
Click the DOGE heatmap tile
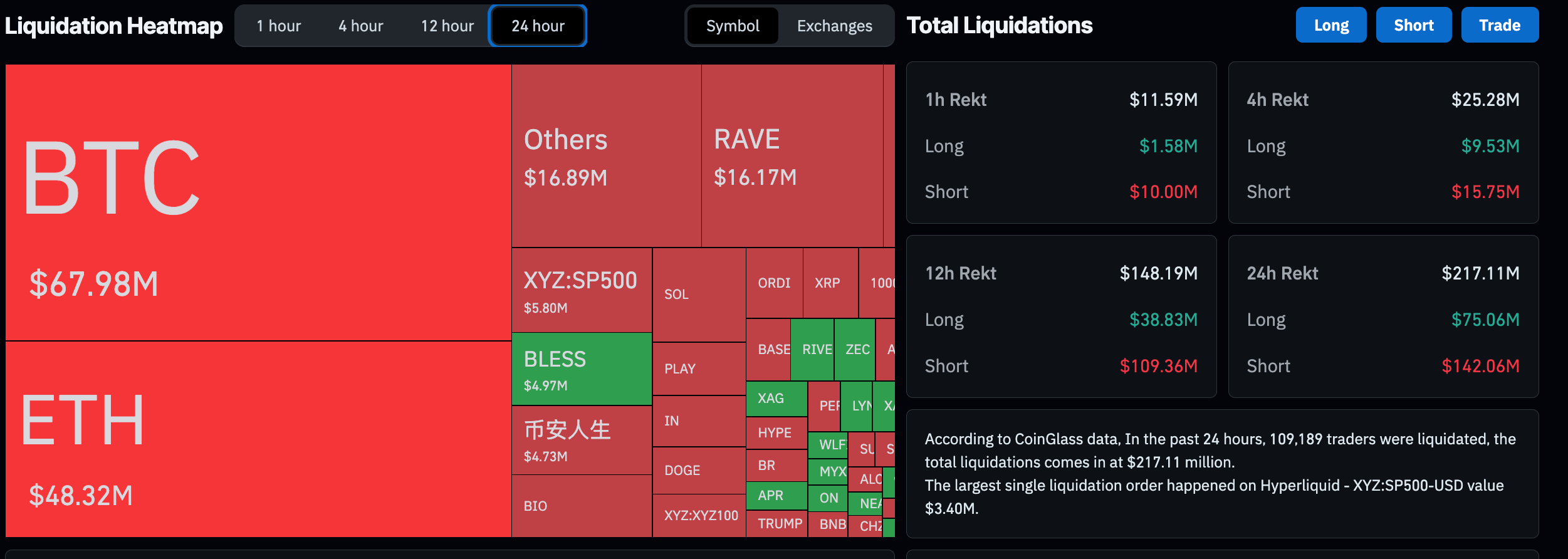click(699, 470)
